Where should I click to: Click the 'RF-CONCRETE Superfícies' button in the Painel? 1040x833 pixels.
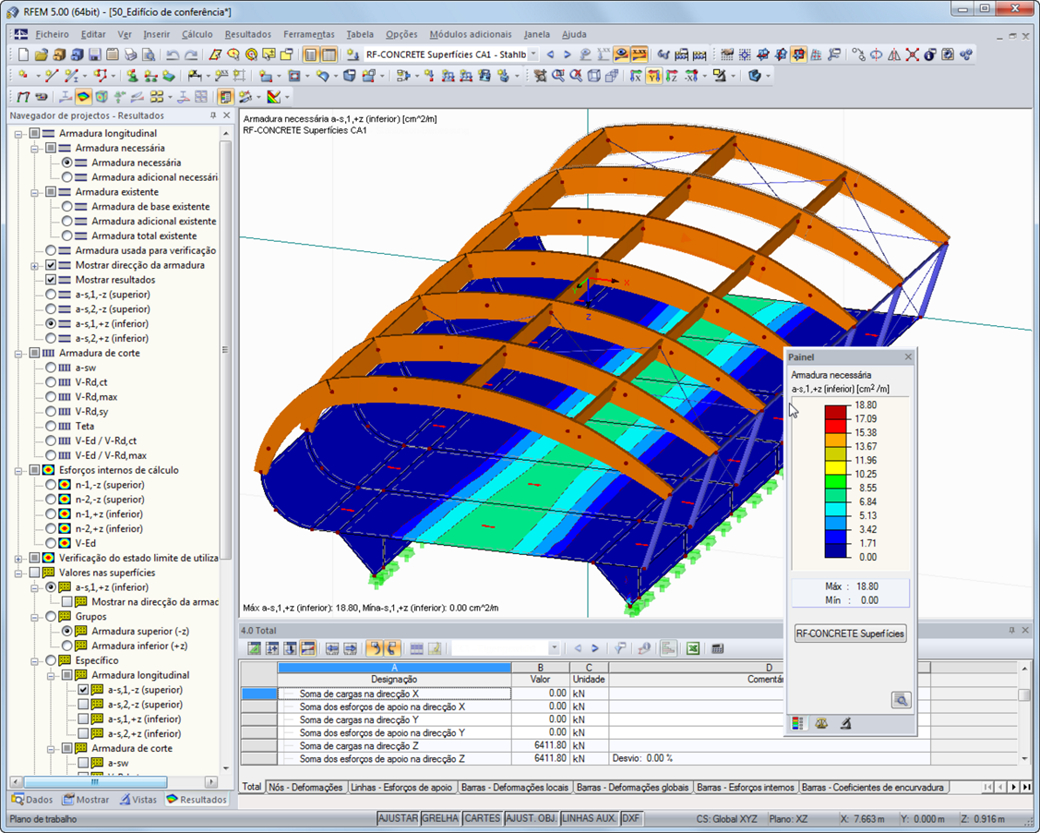point(849,633)
